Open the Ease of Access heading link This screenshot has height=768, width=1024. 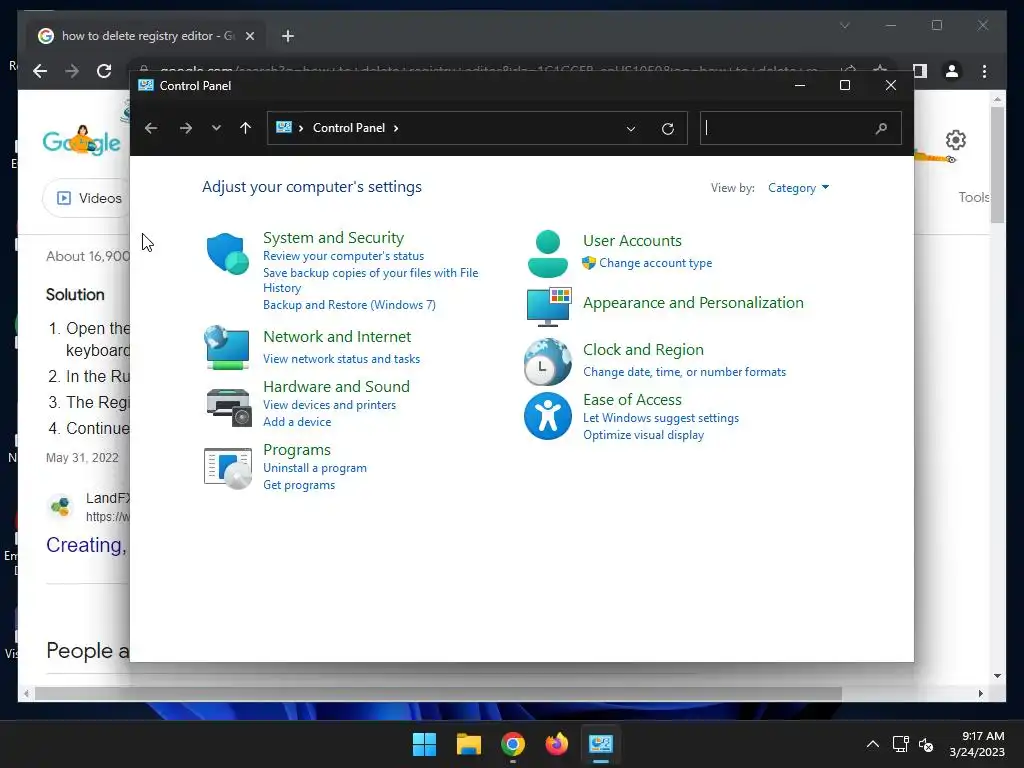point(632,400)
